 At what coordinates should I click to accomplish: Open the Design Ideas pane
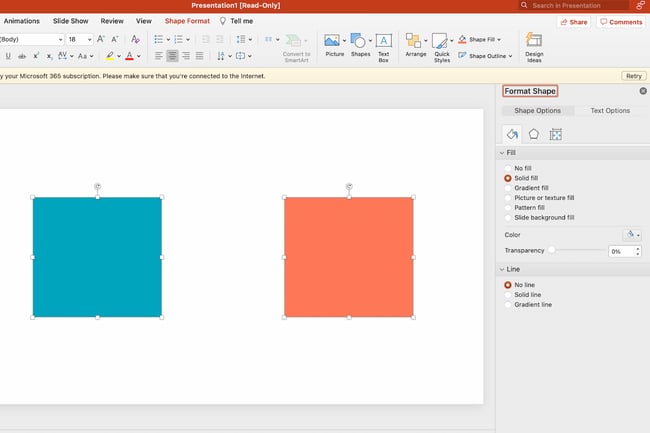[534, 41]
